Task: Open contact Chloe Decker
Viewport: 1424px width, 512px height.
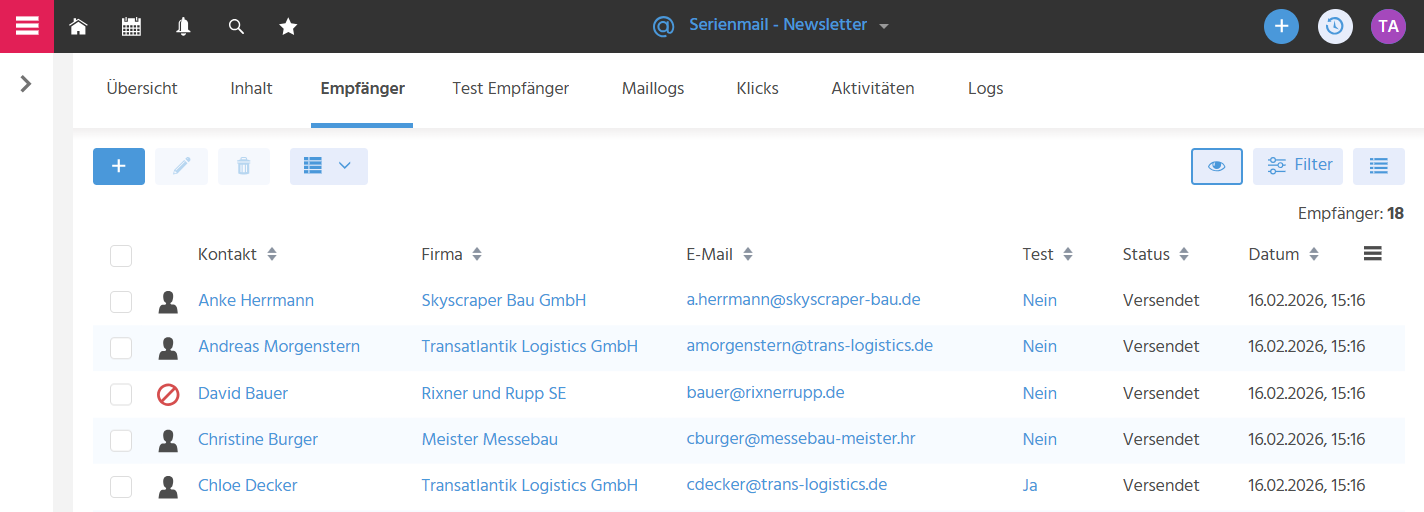Action: (248, 485)
